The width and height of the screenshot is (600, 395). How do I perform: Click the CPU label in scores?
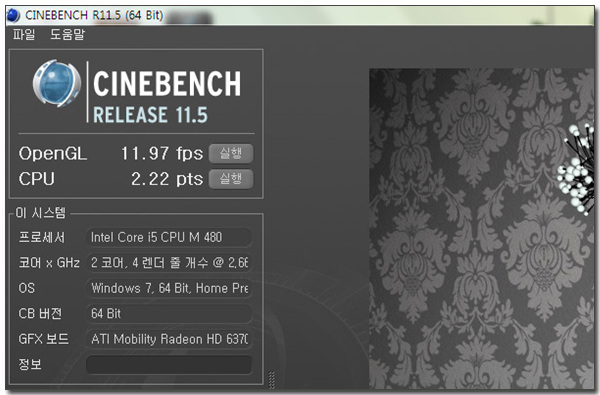click(x=37, y=179)
